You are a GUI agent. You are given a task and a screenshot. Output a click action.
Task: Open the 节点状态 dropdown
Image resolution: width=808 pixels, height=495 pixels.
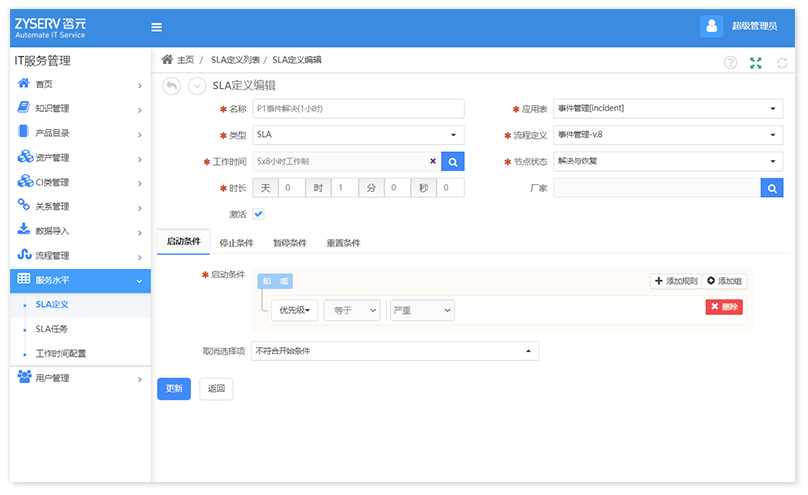(x=668, y=161)
